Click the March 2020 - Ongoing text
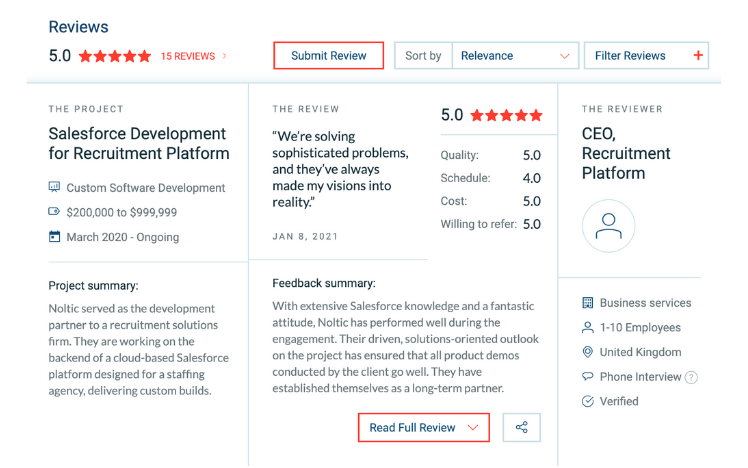Viewport: 748px width, 468px height. (123, 237)
